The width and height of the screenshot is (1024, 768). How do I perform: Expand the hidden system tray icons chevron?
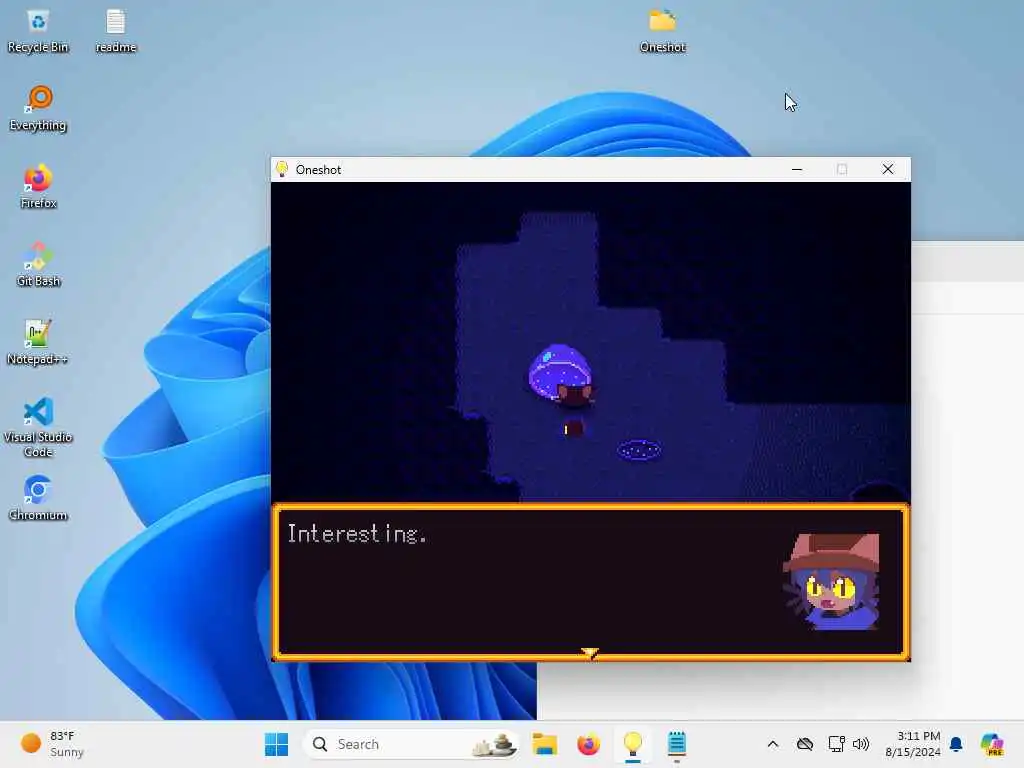(773, 744)
